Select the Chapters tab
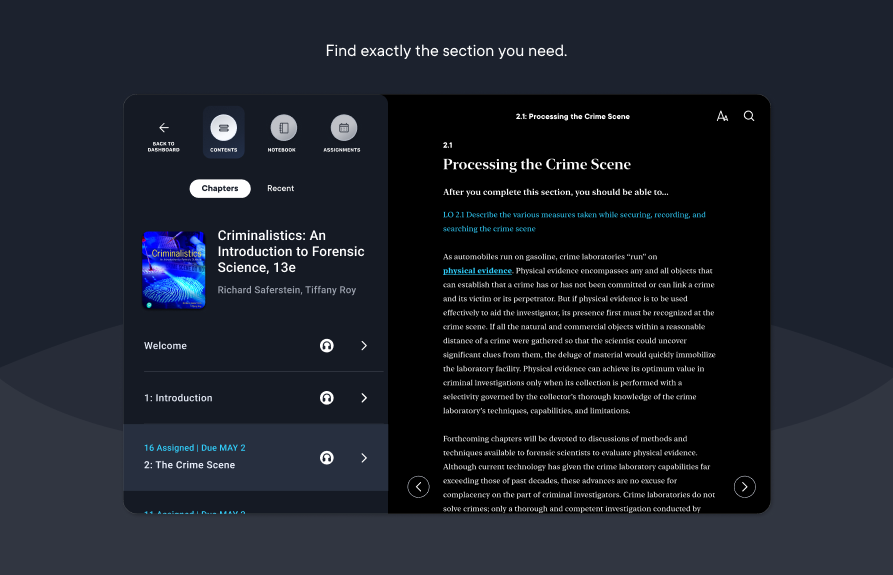The height and width of the screenshot is (575, 893). pos(220,188)
